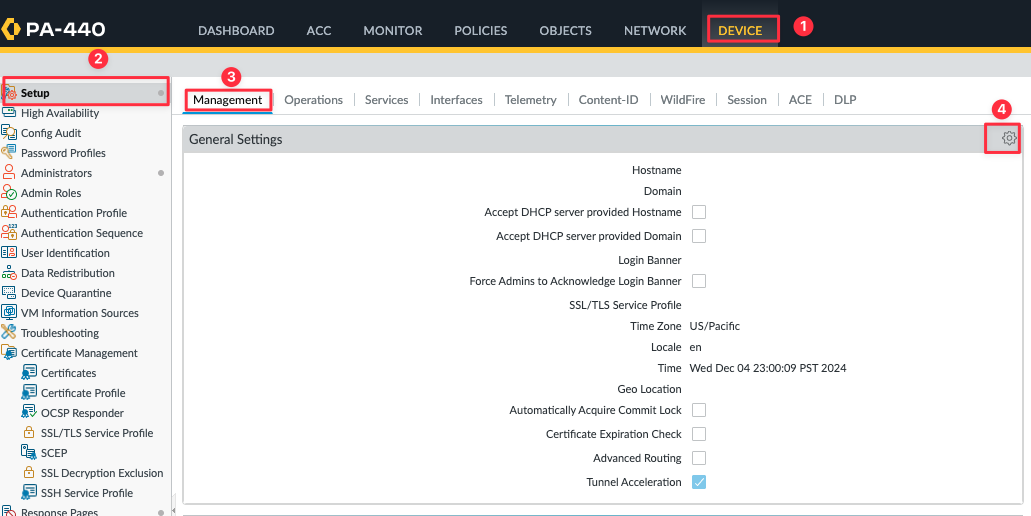
Task: Open the OBJECTS top menu
Action: 565,30
